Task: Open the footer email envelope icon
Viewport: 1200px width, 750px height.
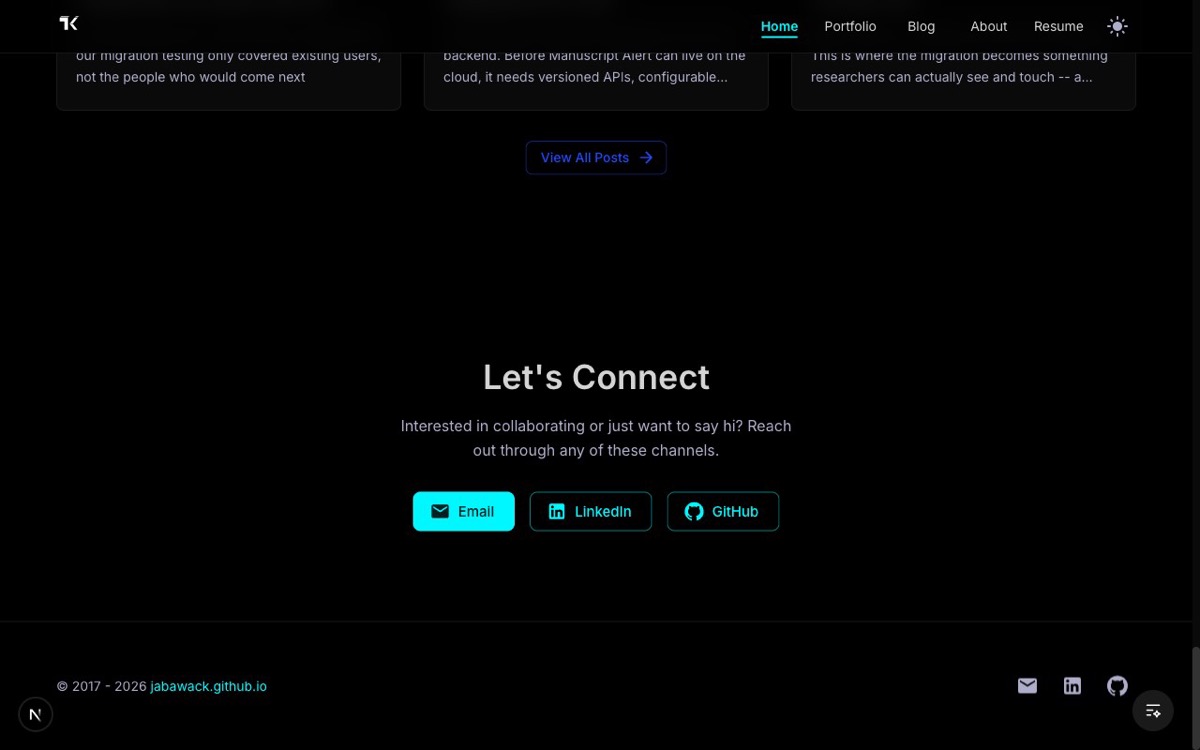Action: [1027, 686]
